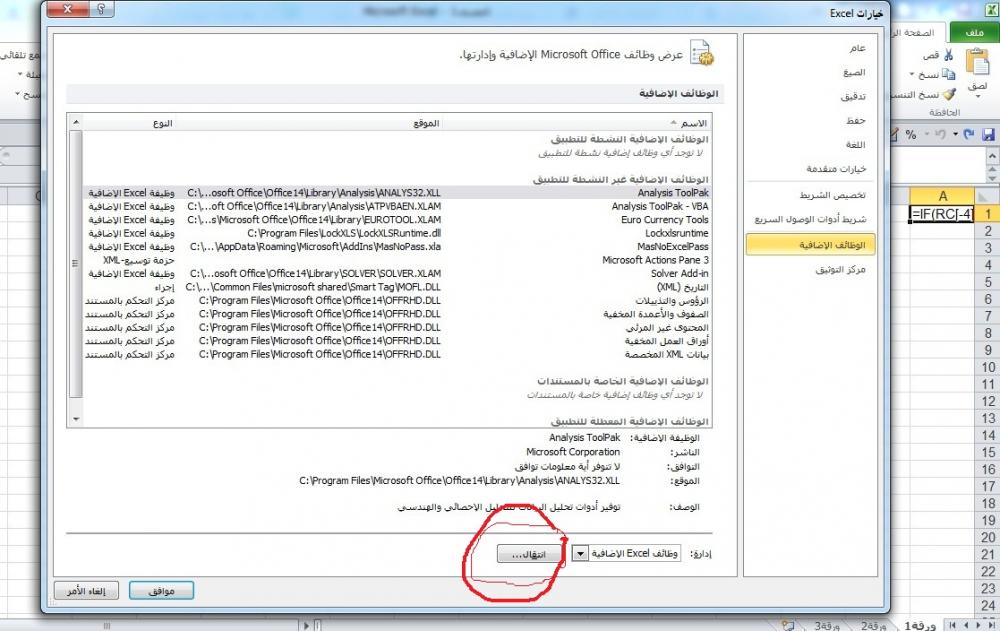
Task: Open the ملف (File) ribbon tab
Action: (x=974, y=33)
